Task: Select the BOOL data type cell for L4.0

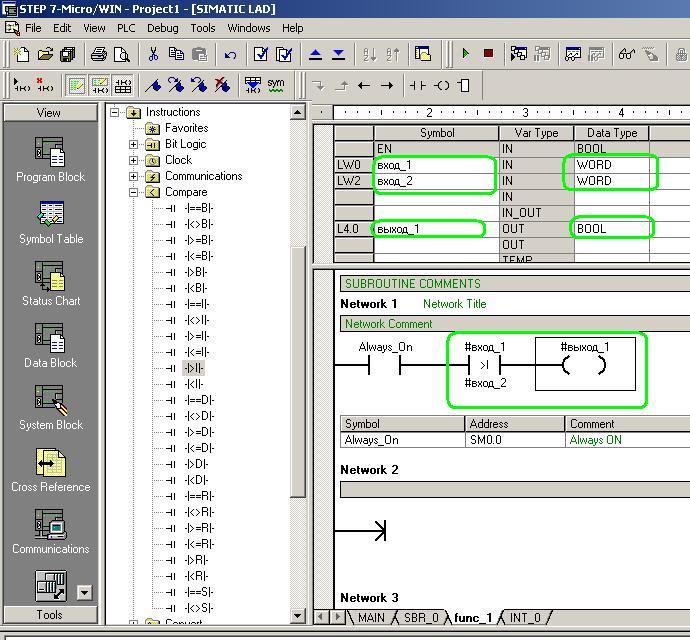Action: pos(612,229)
